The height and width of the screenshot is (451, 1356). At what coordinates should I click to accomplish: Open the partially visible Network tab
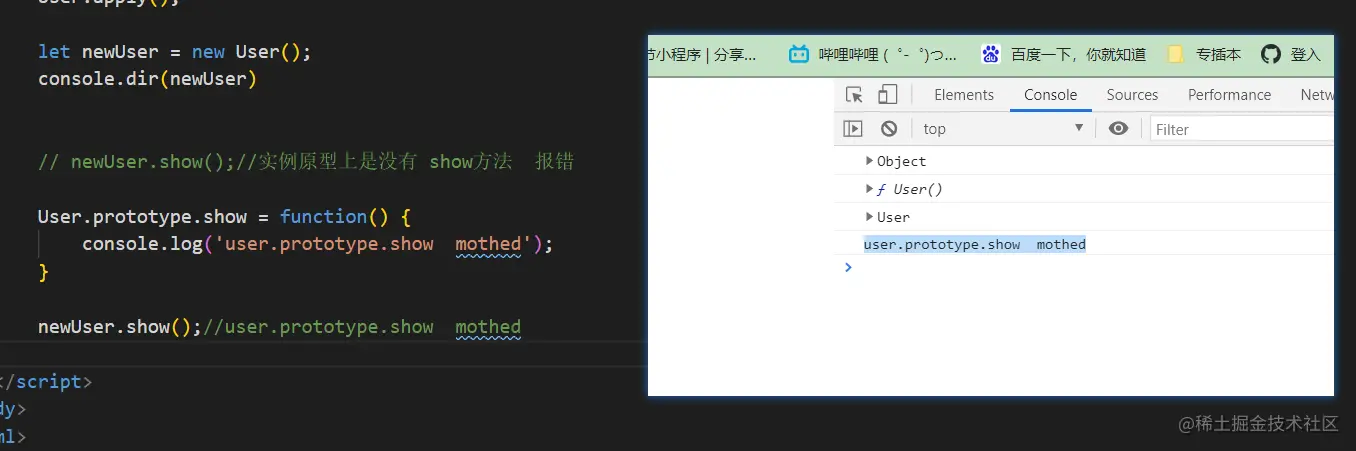[x=1316, y=95]
